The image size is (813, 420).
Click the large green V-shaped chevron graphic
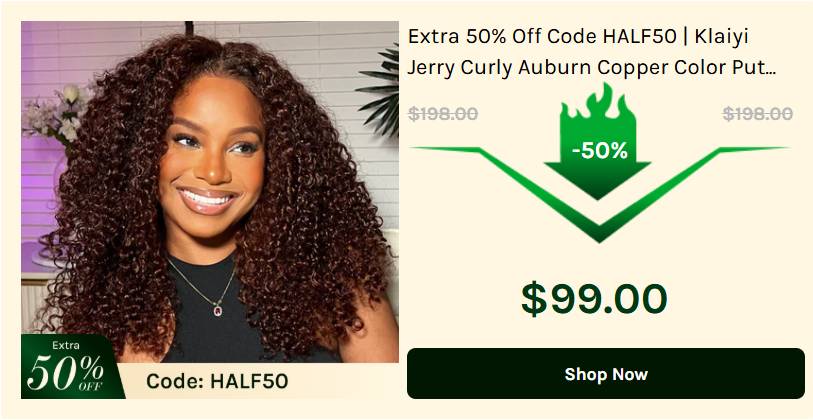tap(598, 194)
